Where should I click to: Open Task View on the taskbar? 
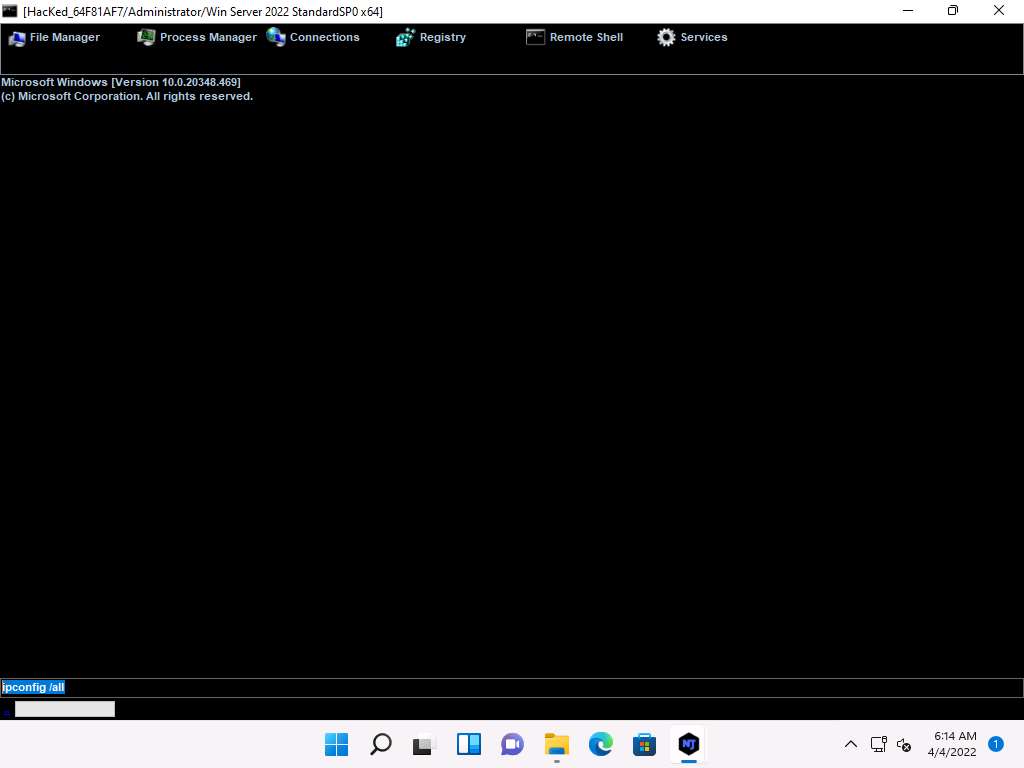tap(425, 744)
